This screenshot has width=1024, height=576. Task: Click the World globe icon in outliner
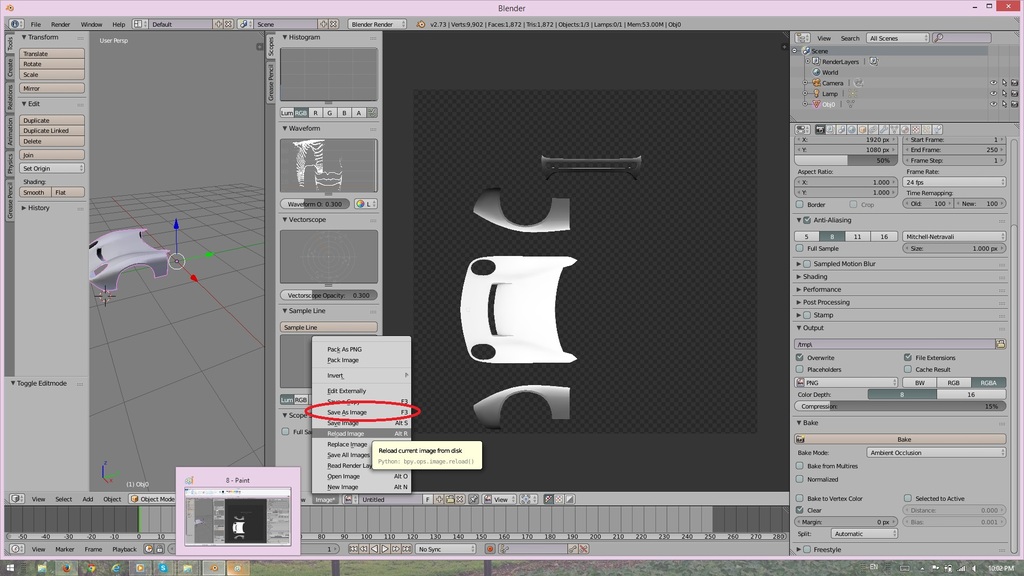point(816,72)
